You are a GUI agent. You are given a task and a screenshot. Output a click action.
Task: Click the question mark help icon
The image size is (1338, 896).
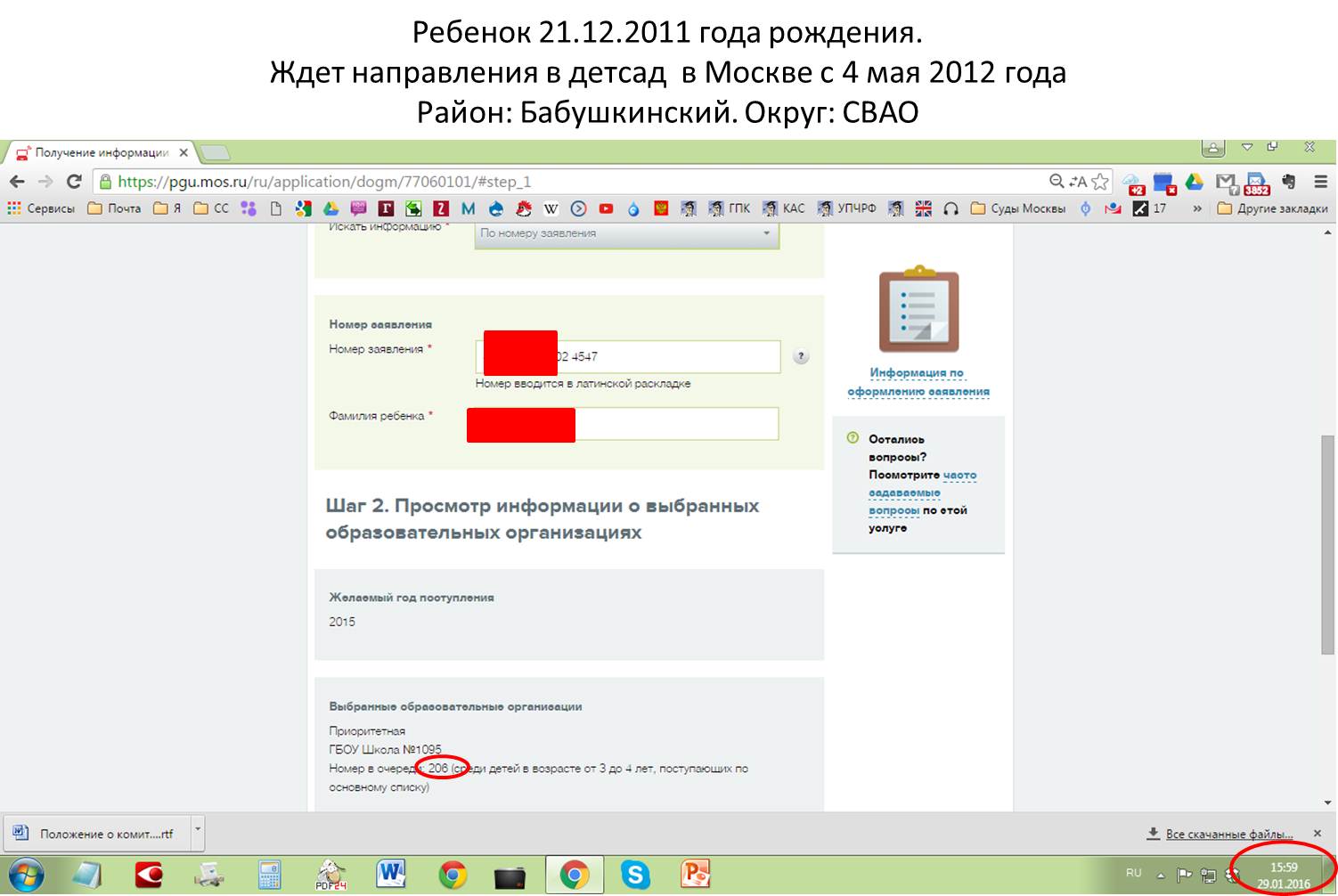pos(802,356)
